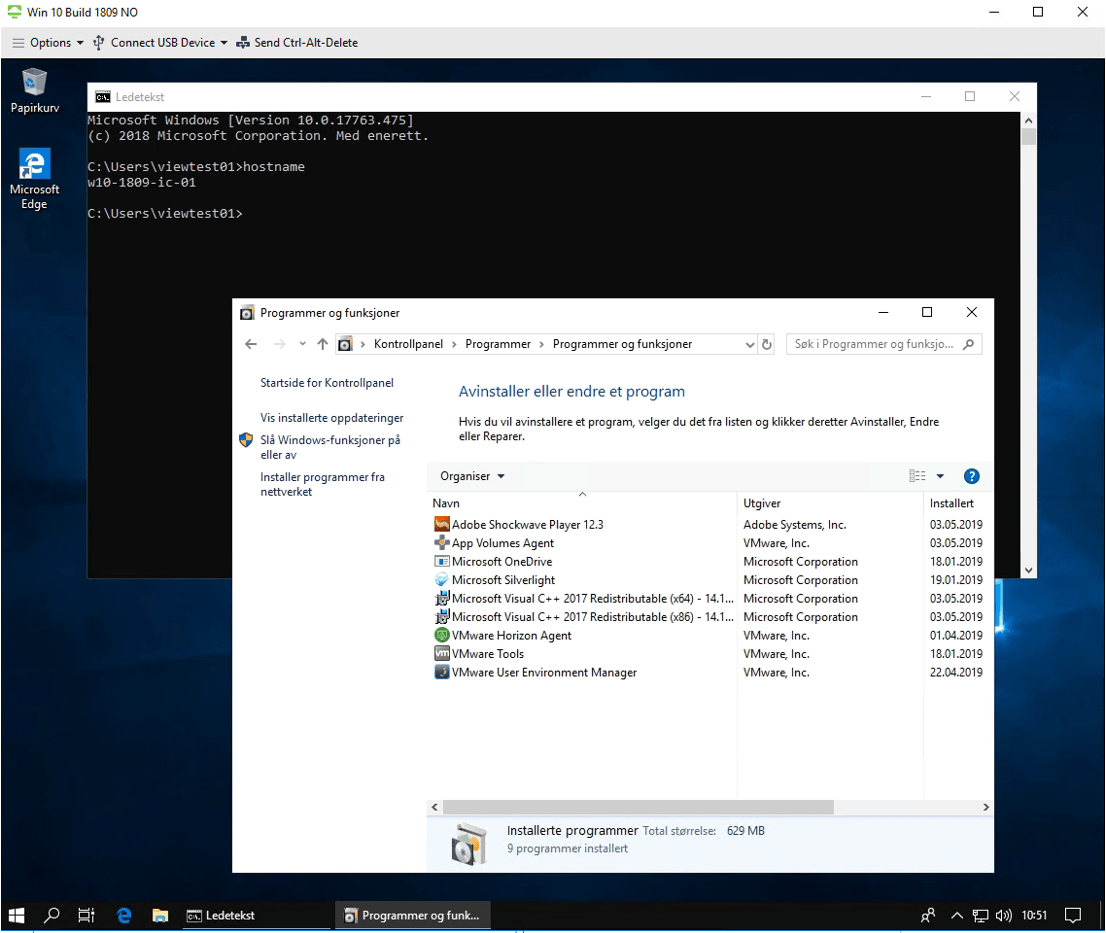Viewport: 1106px width, 933px height.
Task: Click the Adobe Shockwave Player 12.3 icon
Action: coord(442,525)
